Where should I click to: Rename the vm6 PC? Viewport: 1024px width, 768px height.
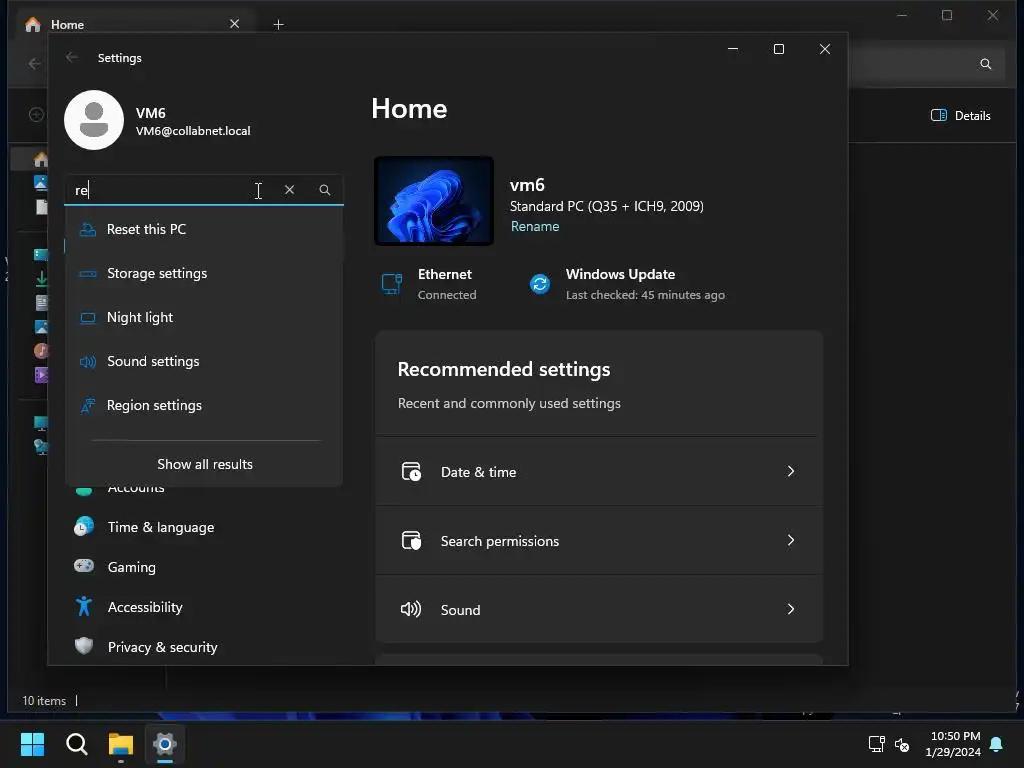[x=535, y=226]
